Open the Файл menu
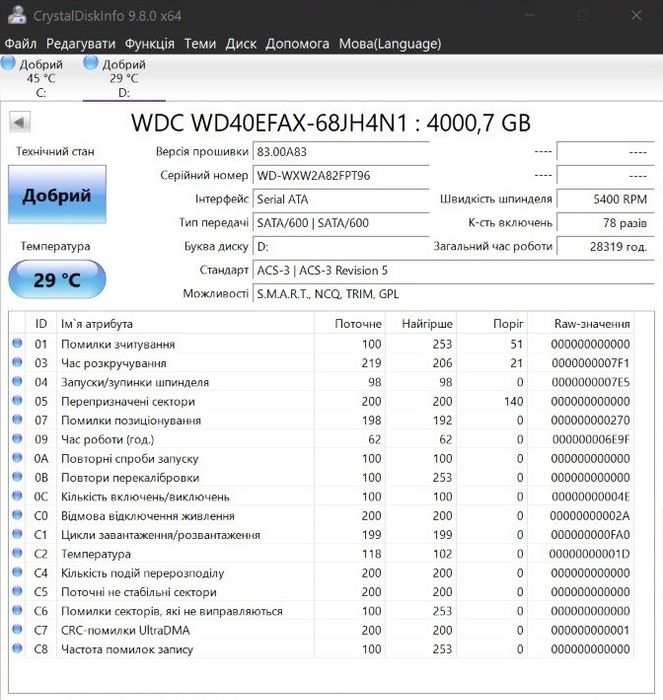This screenshot has height=700, width=663. pyautogui.click(x=21, y=44)
